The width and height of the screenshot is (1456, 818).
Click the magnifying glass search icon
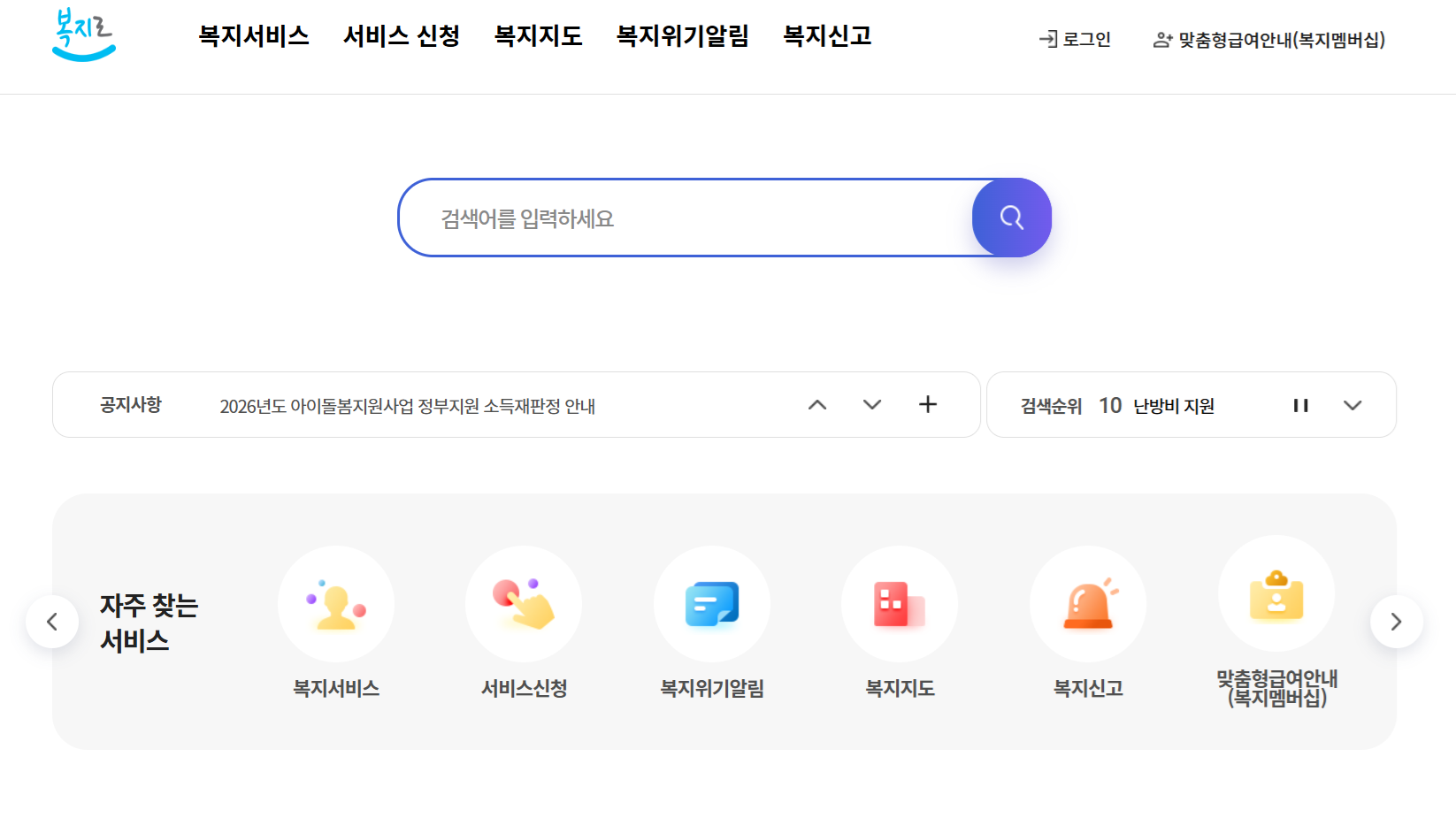click(1011, 218)
